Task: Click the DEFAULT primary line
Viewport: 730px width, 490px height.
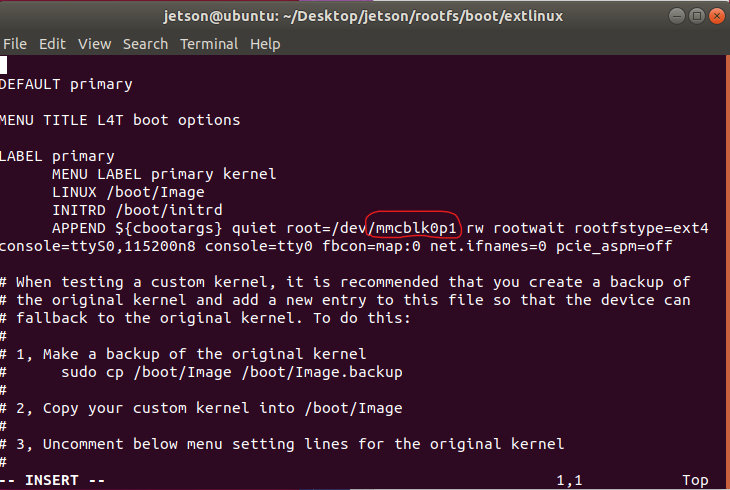Action: pyautogui.click(x=66, y=84)
